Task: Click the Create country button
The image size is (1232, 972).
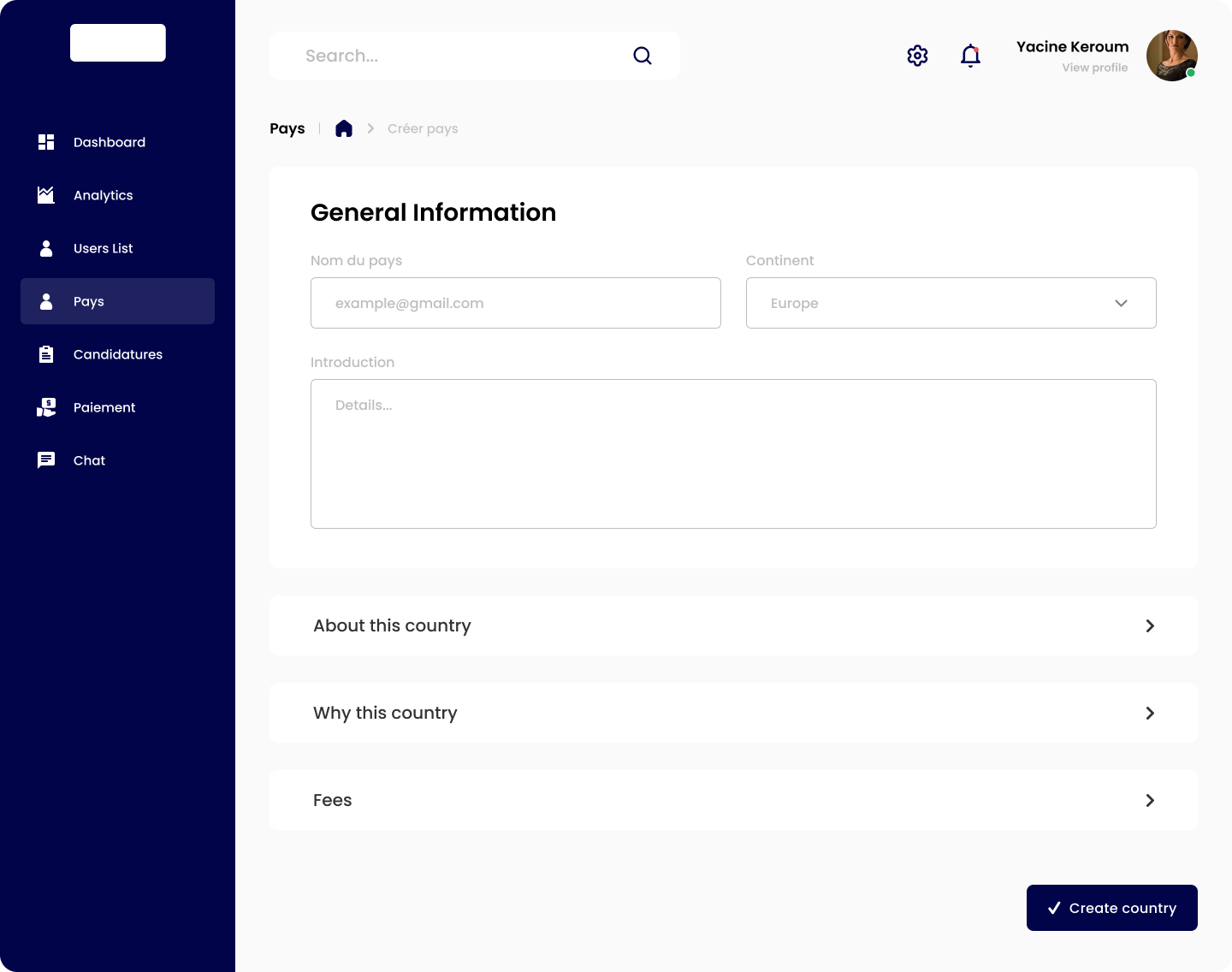Action: point(1111,908)
